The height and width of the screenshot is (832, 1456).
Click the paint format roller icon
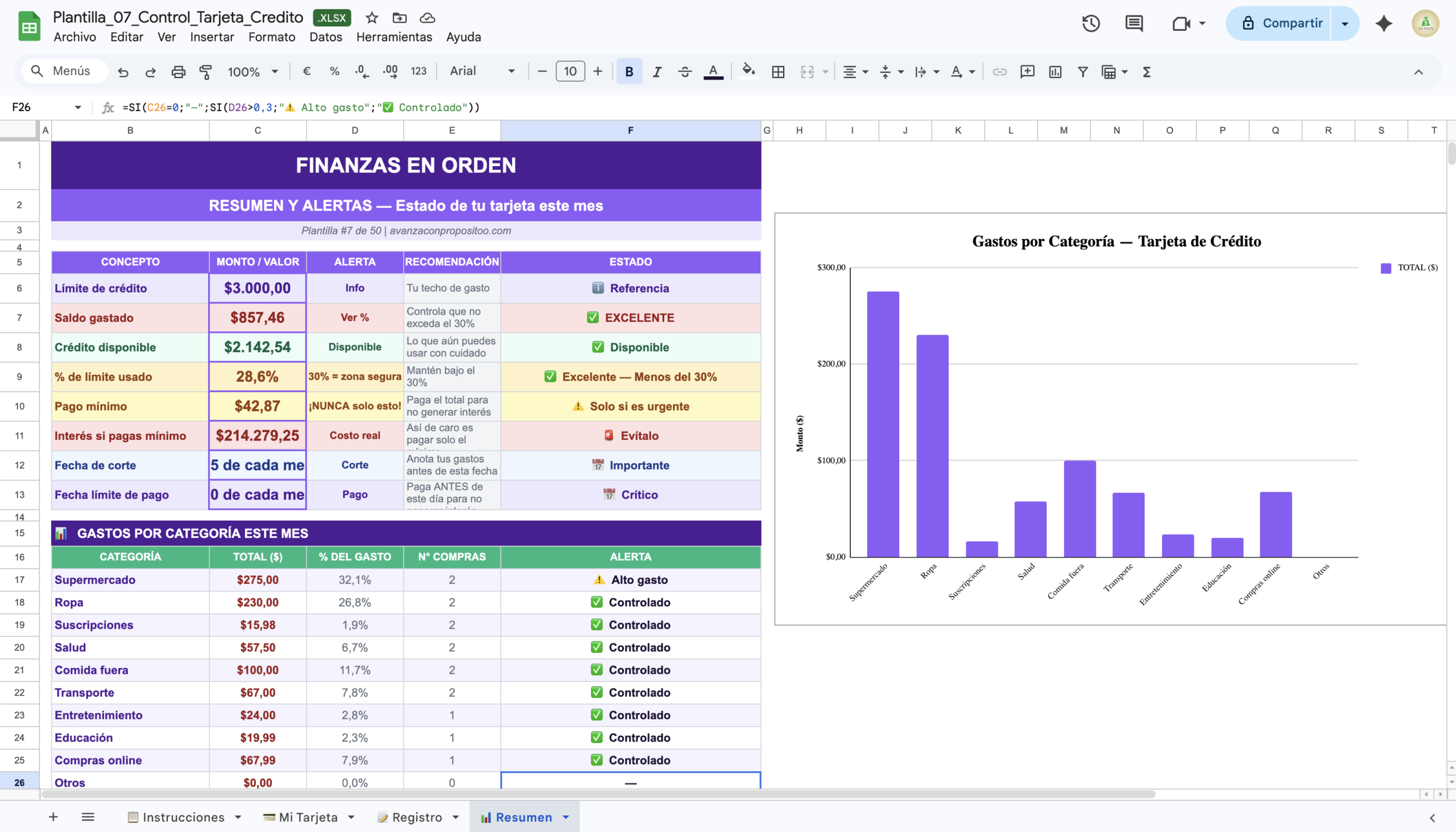pos(205,72)
